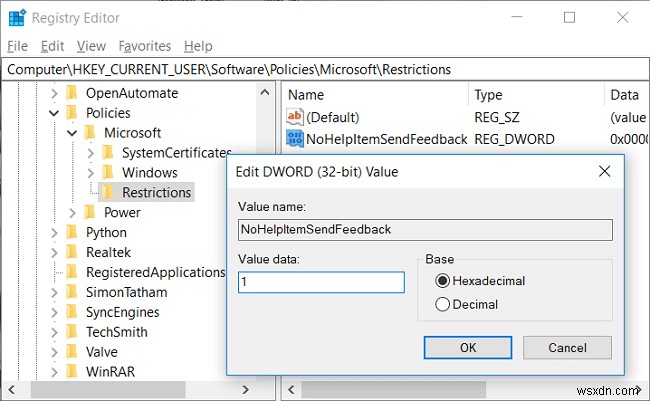Click the (Default) string value icon
650x401 pixels.
point(294,117)
